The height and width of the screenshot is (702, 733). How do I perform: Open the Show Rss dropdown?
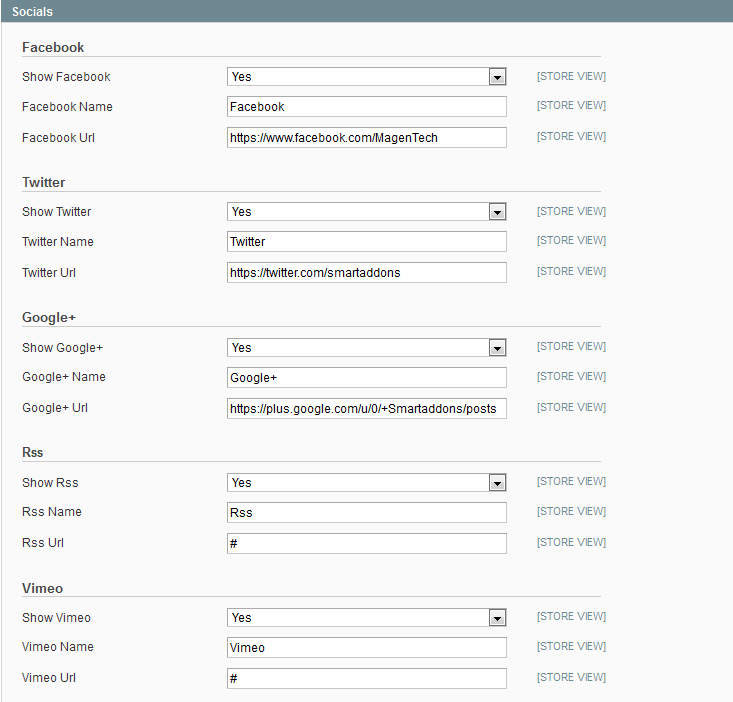(x=366, y=483)
